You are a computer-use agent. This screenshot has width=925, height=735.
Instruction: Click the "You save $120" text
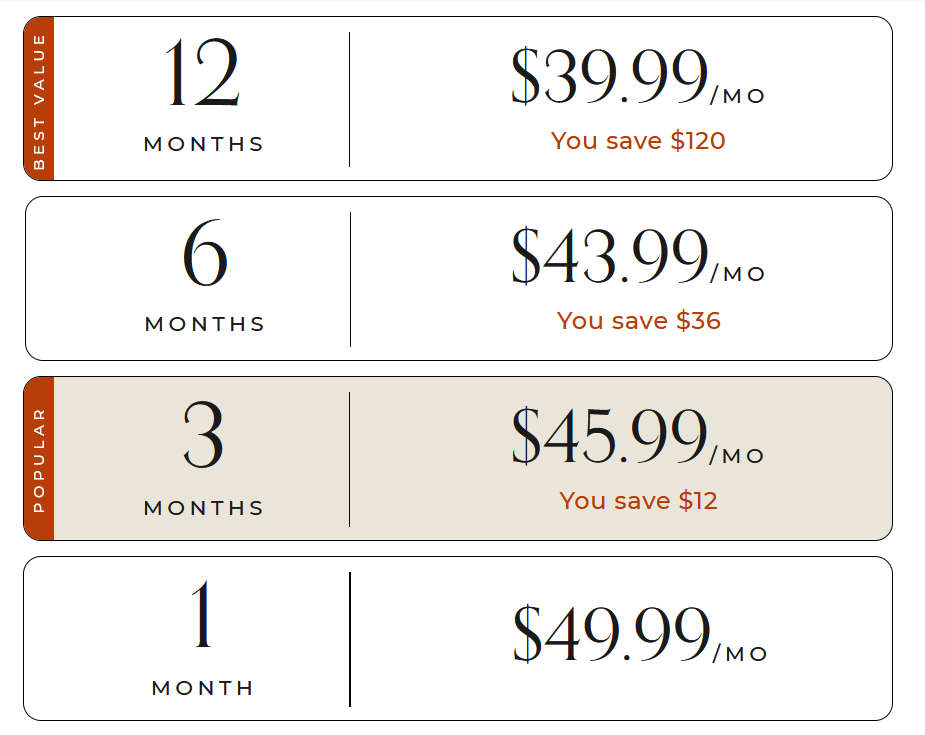tap(638, 141)
